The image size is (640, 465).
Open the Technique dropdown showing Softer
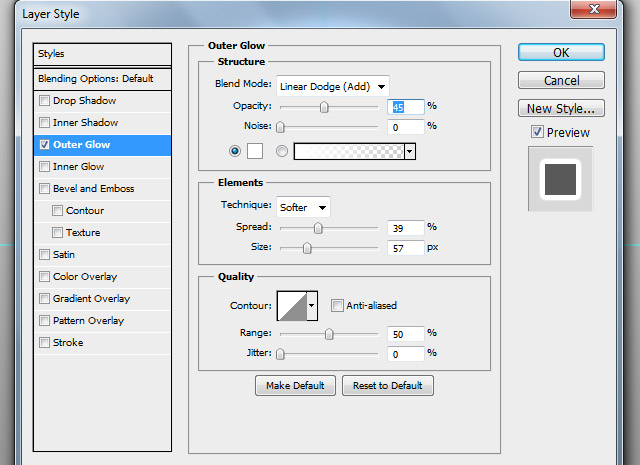coord(303,207)
